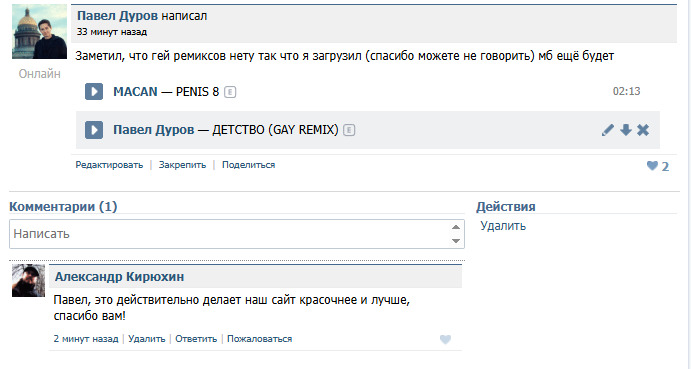The height and width of the screenshot is (369, 691).
Task: Click Удалить under Действия
Action: [x=503, y=226]
